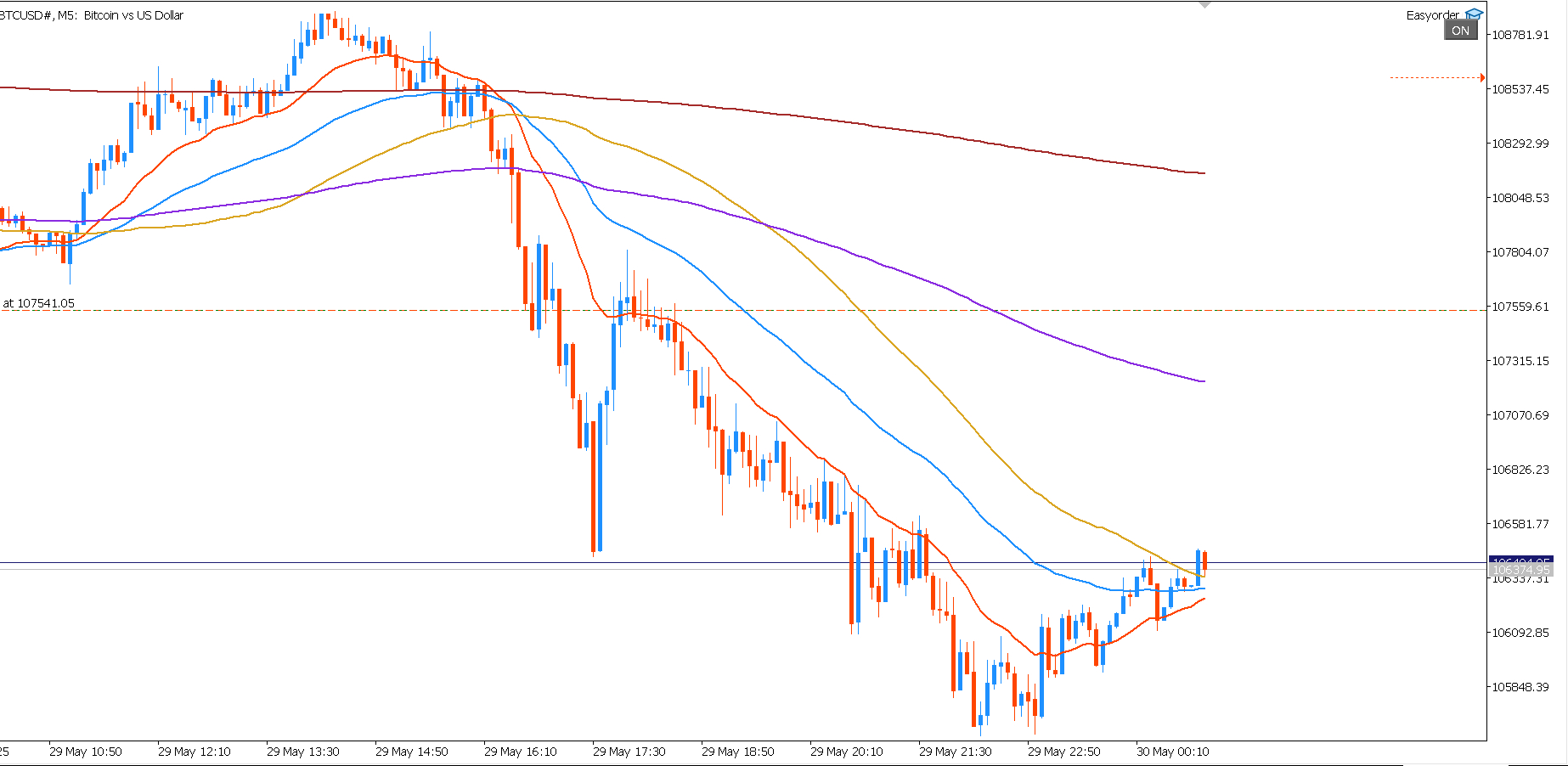Screen dimensions: 1568x766
Task: Click the dark blue bid price tag
Action: click(x=1520, y=561)
